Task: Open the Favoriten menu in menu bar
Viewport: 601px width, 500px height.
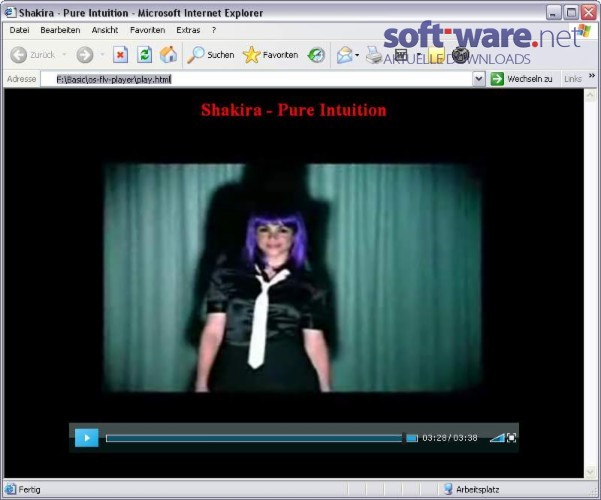Action: point(148,30)
